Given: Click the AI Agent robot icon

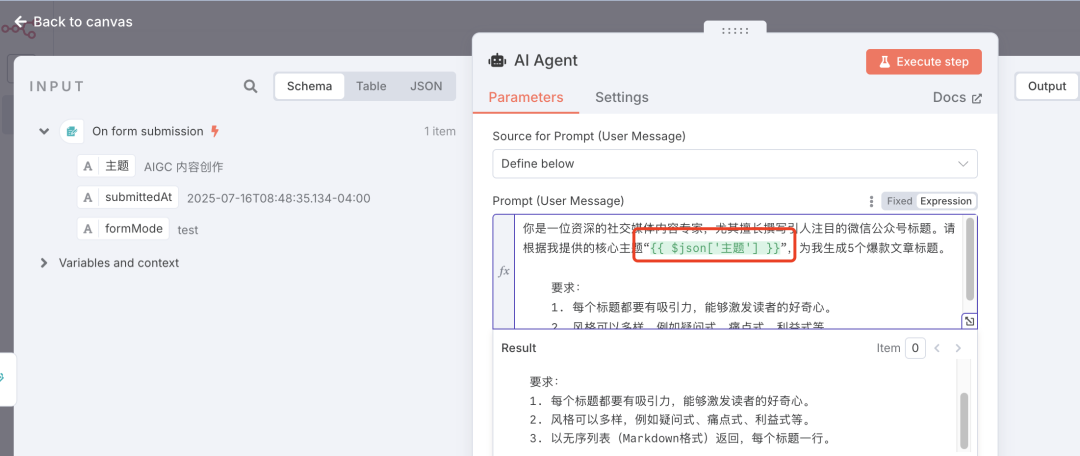Looking at the screenshot, I should click(x=497, y=61).
